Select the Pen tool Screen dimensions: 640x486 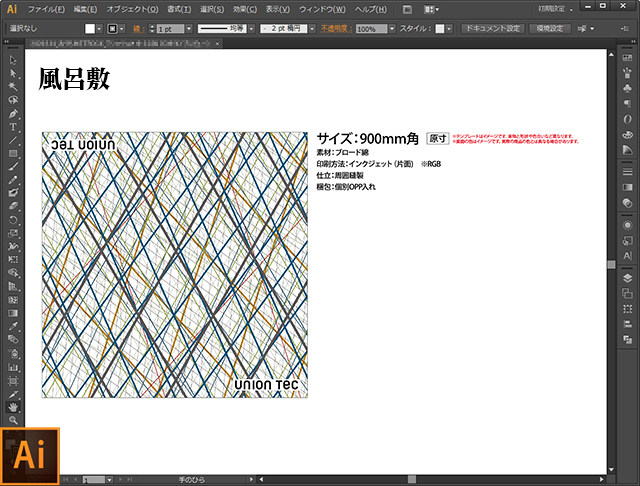pyautogui.click(x=13, y=113)
